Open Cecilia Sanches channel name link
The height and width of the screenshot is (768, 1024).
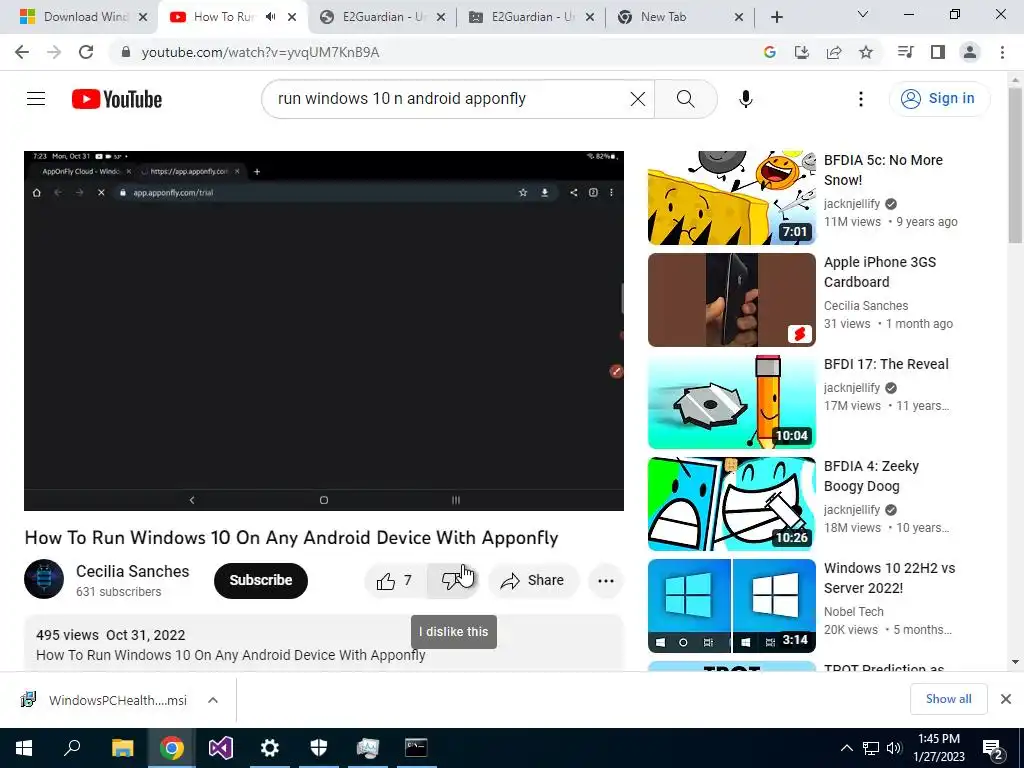coord(133,571)
